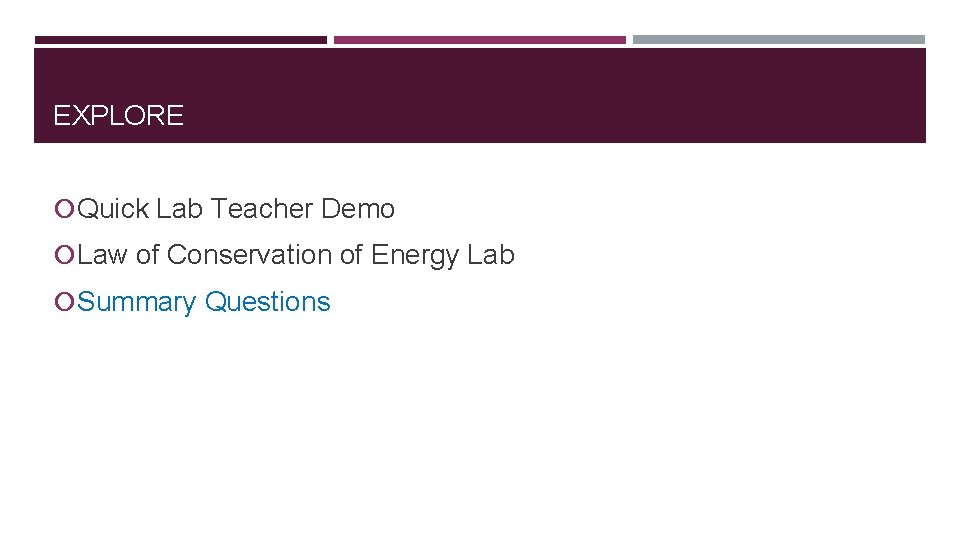Click the word Questions in the blue link
960x540 pixels.
(268, 302)
